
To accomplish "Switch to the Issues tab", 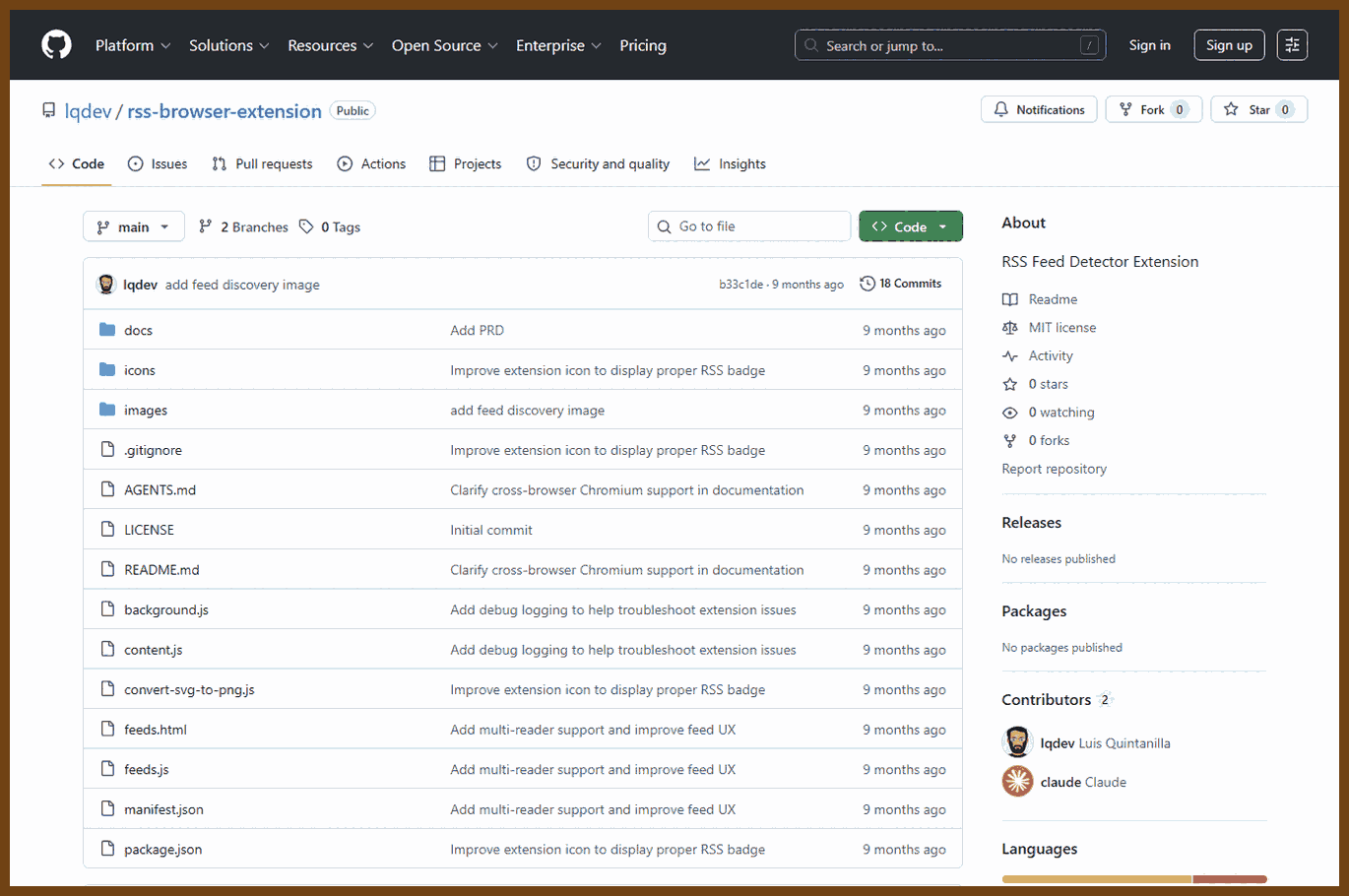I will pos(158,163).
